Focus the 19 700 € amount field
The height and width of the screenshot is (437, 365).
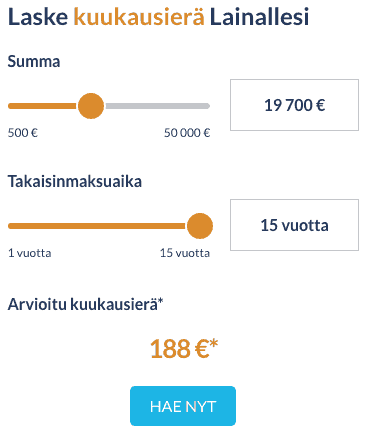click(x=294, y=105)
